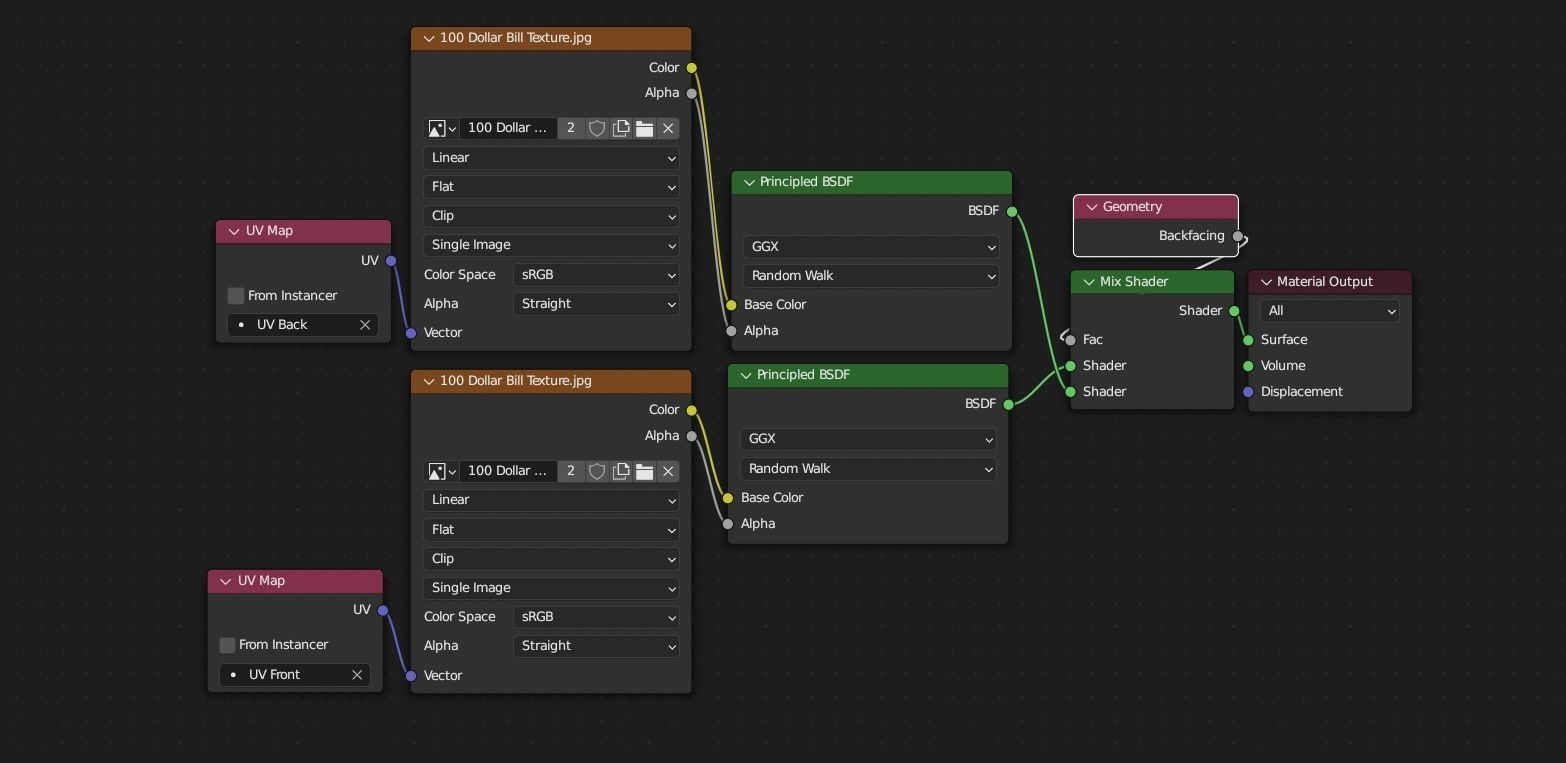
Task: Clear the UV Back map field
Action: point(365,325)
